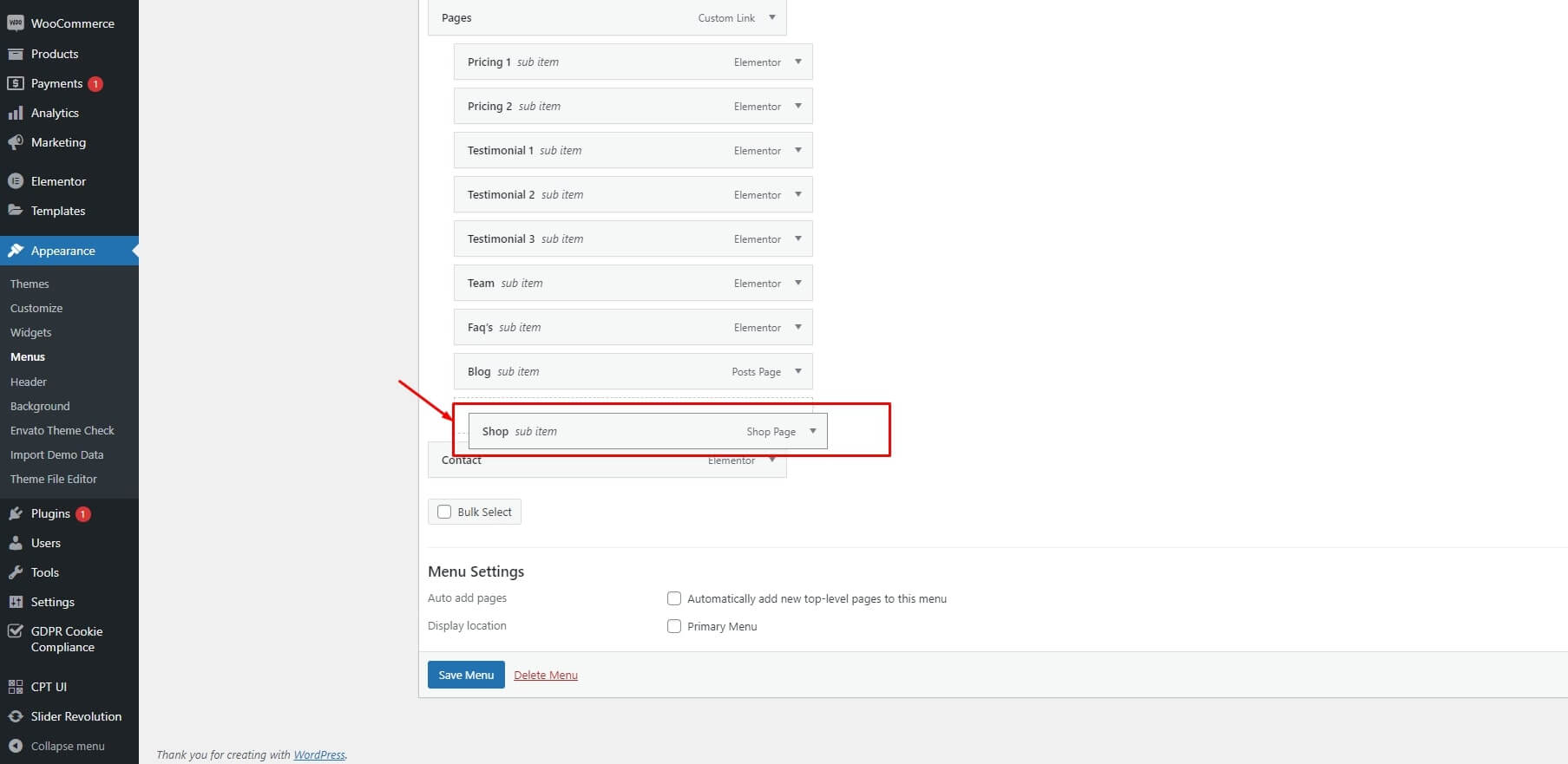Viewport: 1568px width, 764px height.
Task: Enable automatically add new top-level pages
Action: click(674, 598)
